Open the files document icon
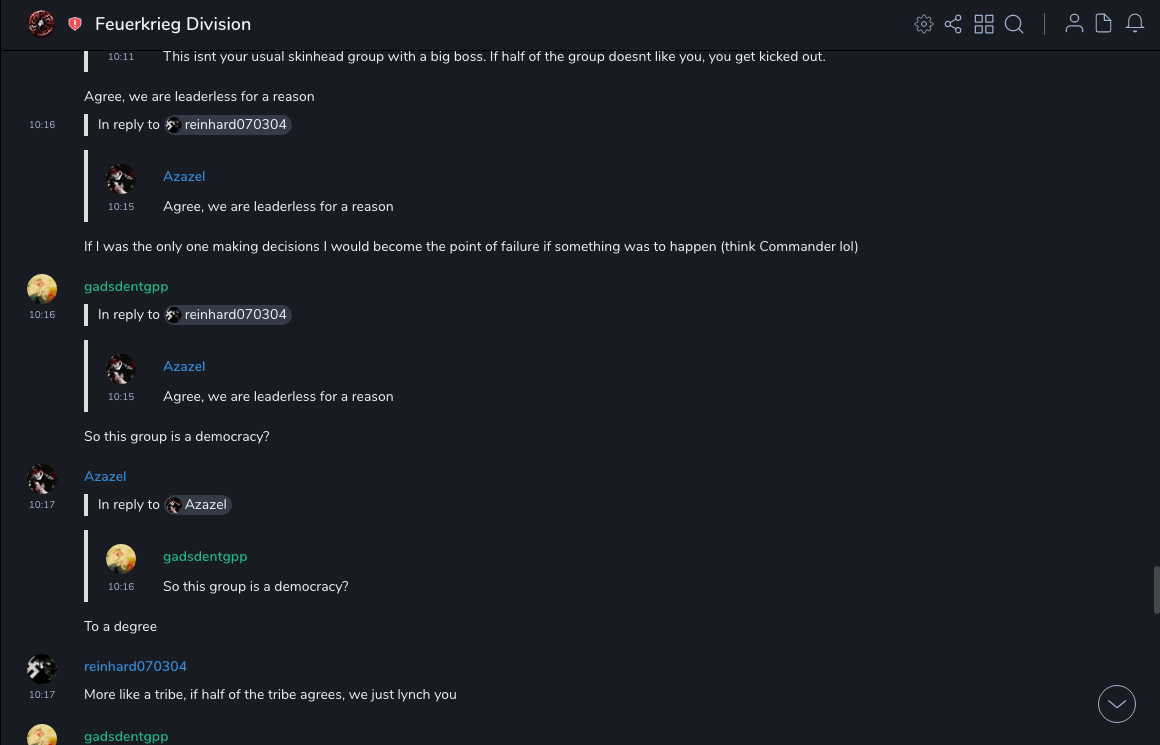 1104,24
